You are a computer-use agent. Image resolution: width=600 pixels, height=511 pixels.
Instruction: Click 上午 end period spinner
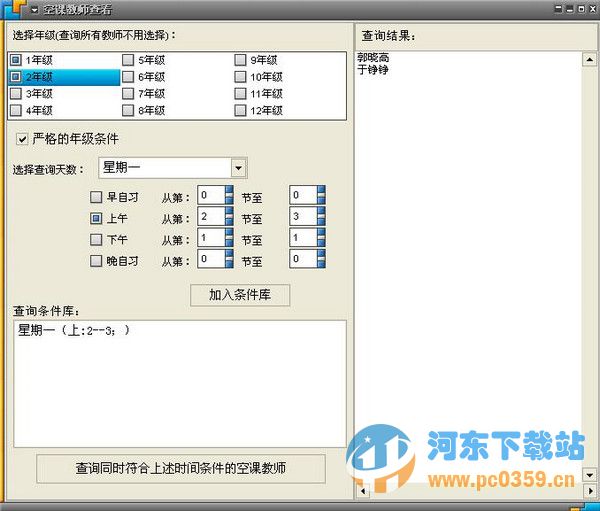click(321, 216)
